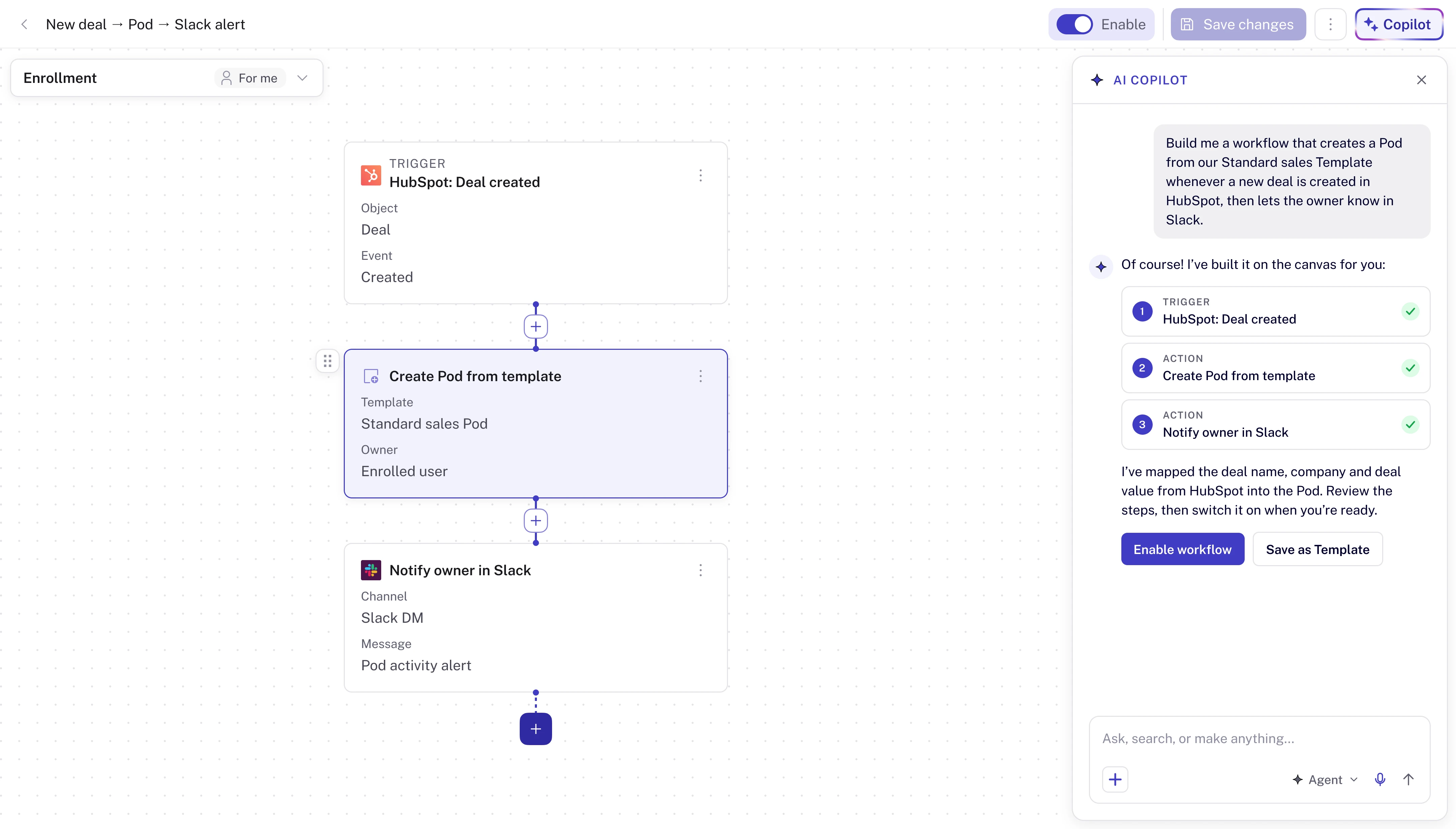Click the Create Pod template icon
Screen dimensions: 1456x829
[x=371, y=376]
